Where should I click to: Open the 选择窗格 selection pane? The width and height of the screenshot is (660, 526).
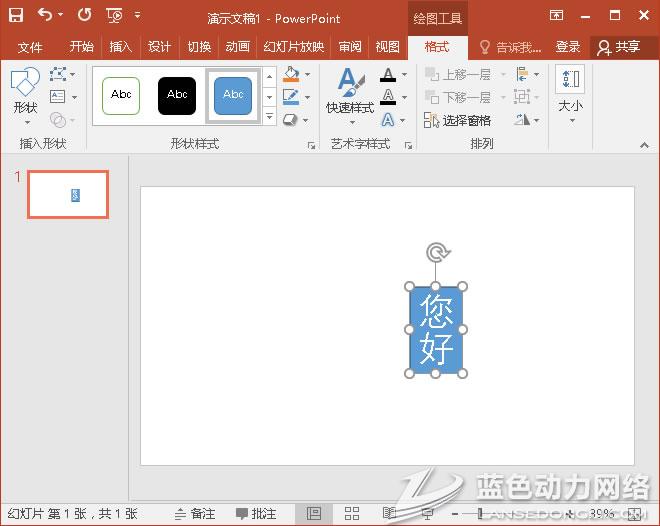(457, 120)
